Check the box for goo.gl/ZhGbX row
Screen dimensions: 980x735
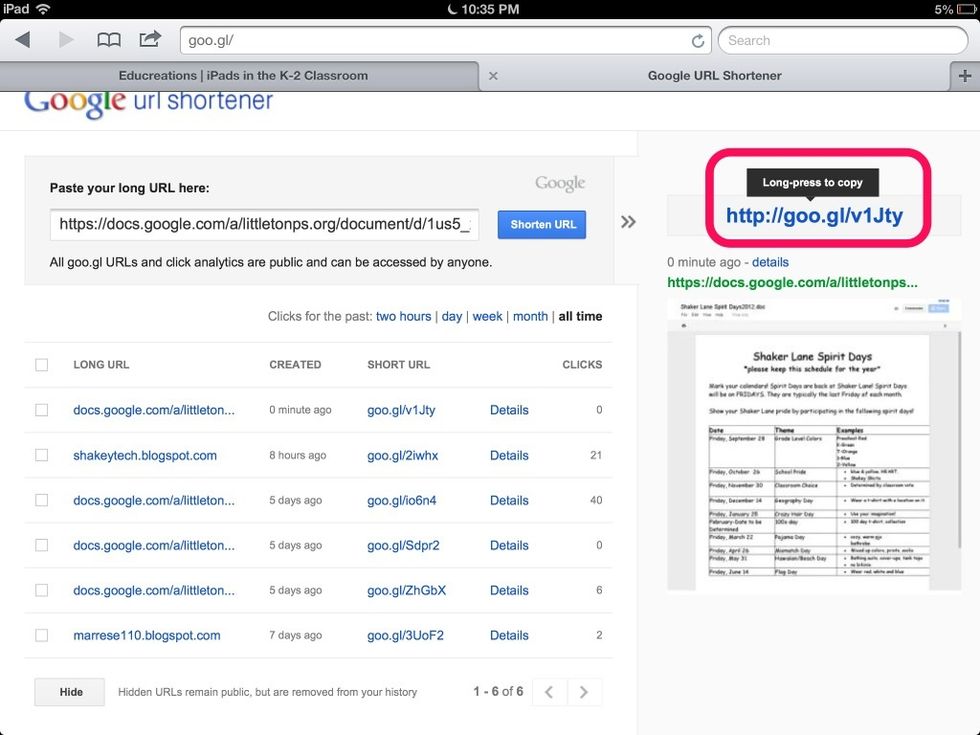pyautogui.click(x=41, y=590)
